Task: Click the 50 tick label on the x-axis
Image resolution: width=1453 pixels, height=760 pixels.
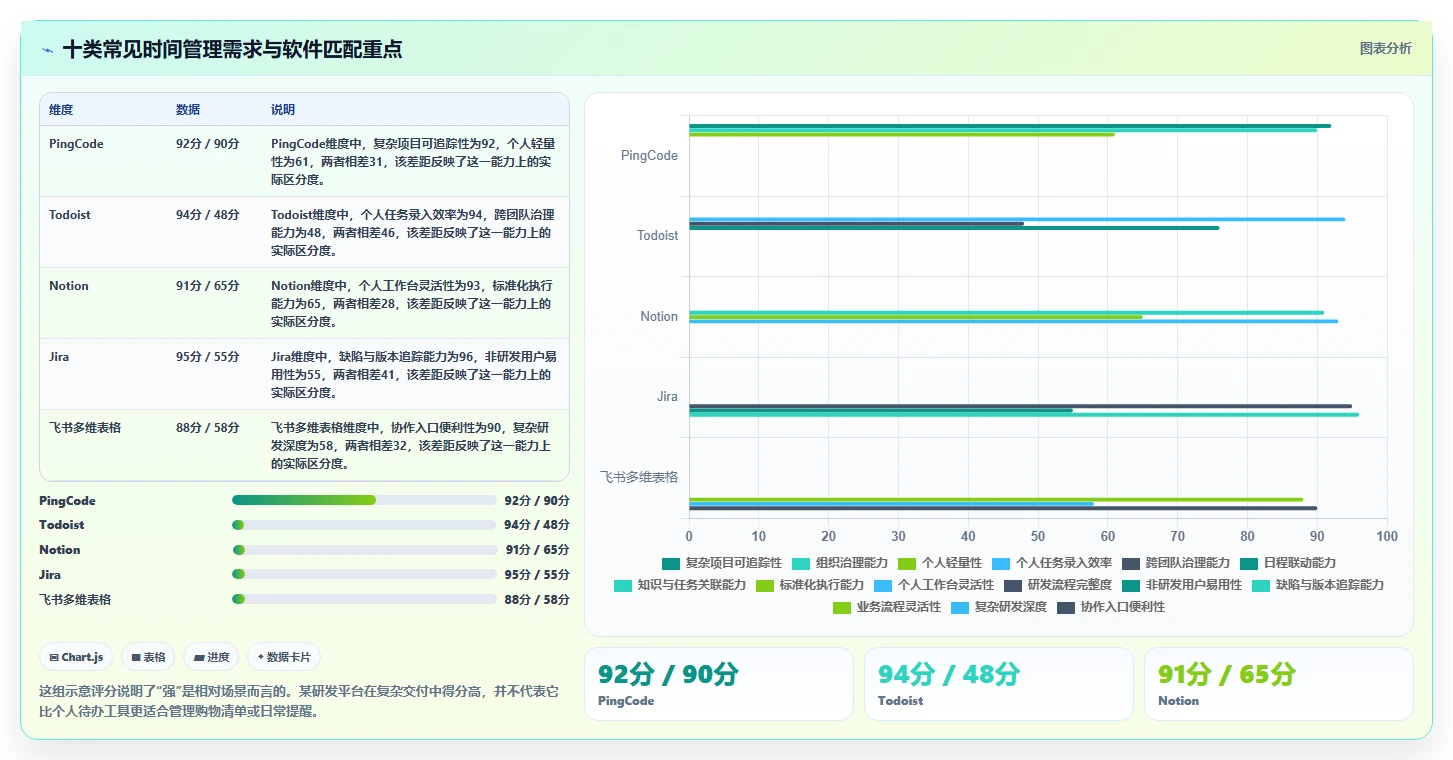Action: (x=1038, y=537)
